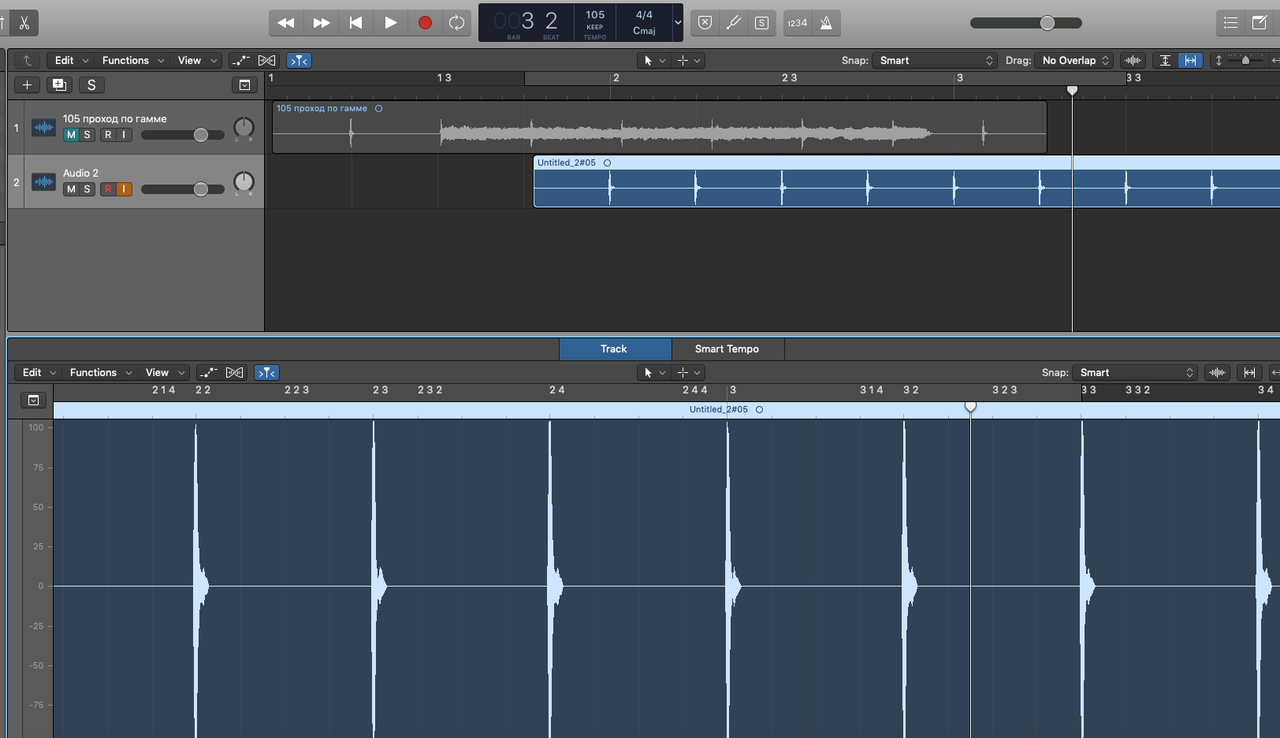The width and height of the screenshot is (1280, 738).
Task: Click the playhead marker in the Tracks ruler
Action: (1072, 90)
